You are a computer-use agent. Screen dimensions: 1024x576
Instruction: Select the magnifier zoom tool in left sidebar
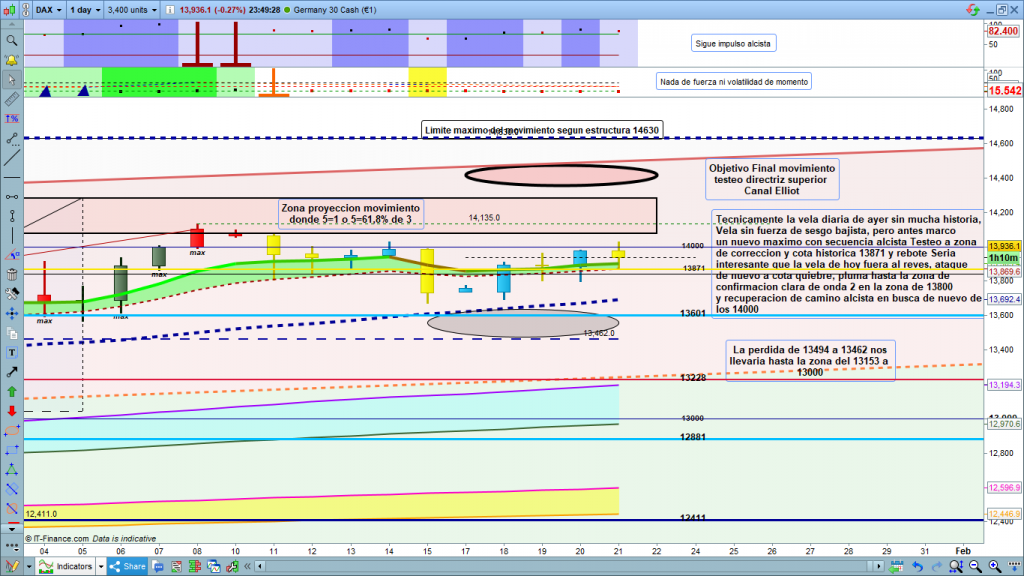11,41
